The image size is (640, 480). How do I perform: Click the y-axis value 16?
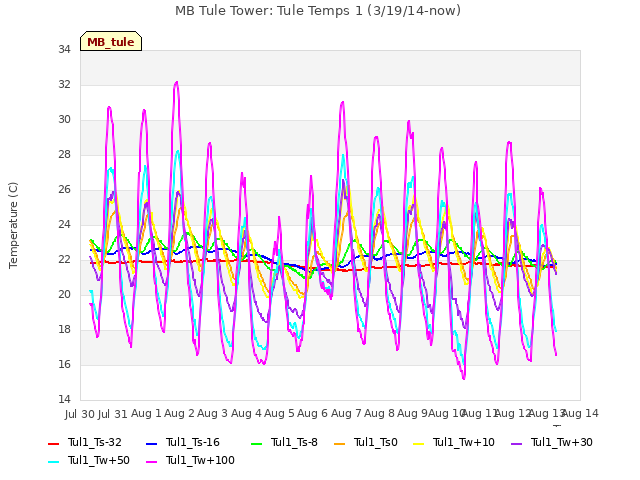(64, 364)
